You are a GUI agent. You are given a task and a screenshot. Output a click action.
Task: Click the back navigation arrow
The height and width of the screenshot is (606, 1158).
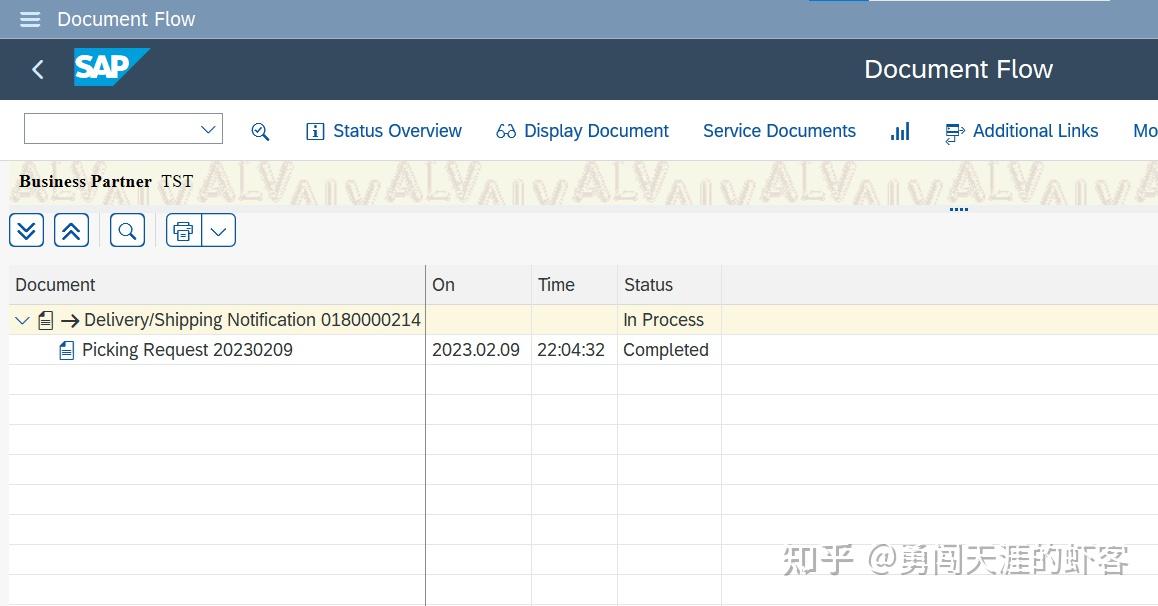pyautogui.click(x=37, y=69)
